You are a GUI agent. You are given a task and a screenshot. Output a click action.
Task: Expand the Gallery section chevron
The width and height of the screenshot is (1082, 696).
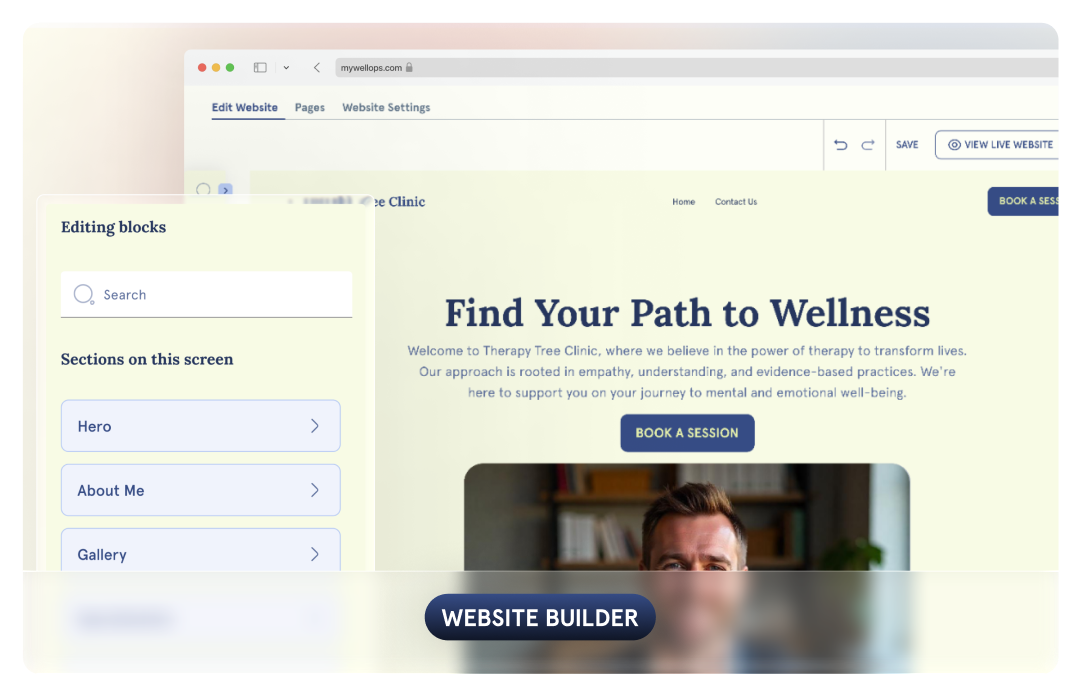(315, 555)
